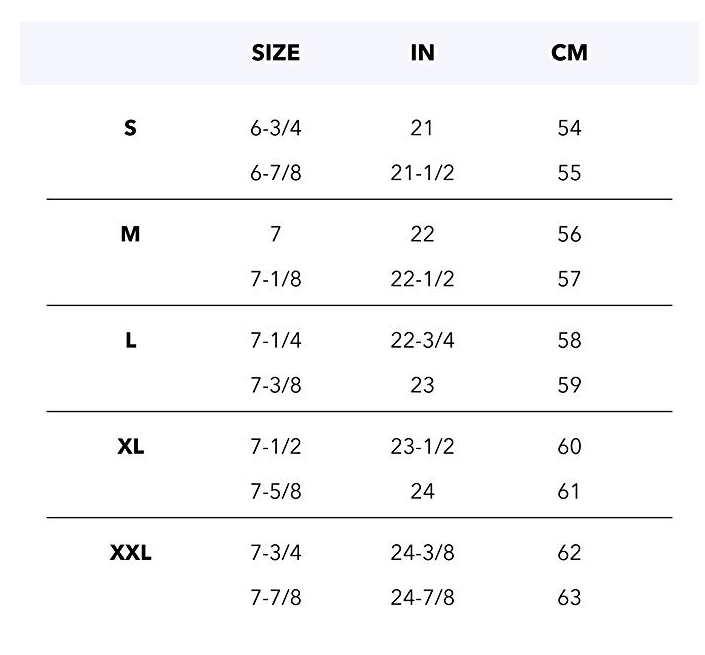Click the 23-1/2 inch value
This screenshot has width=705, height=655.
coord(422,446)
